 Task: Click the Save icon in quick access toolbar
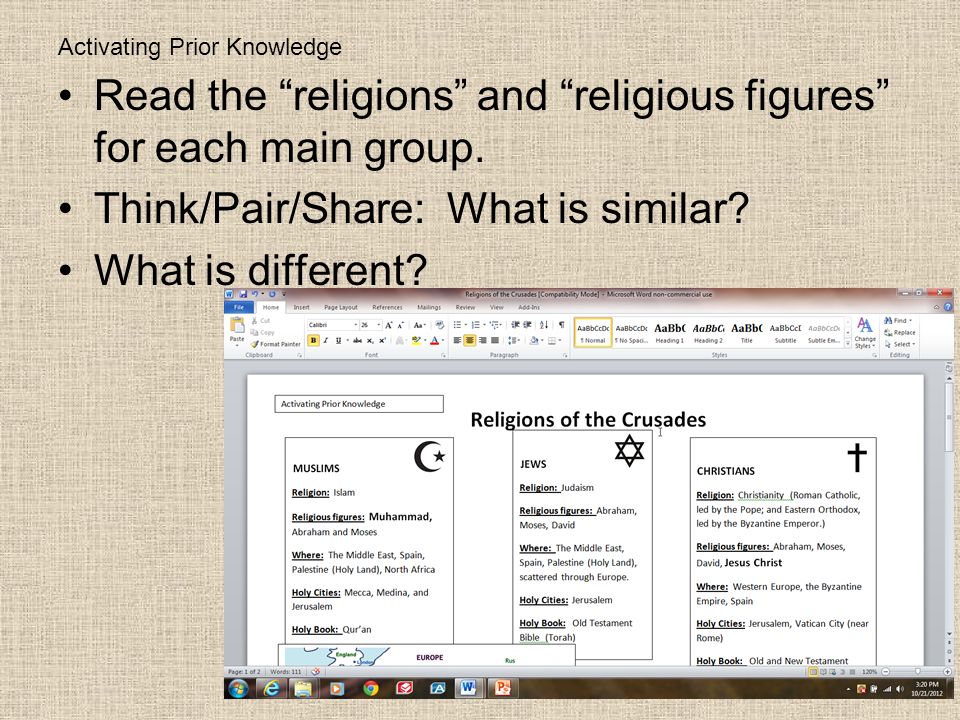point(243,294)
